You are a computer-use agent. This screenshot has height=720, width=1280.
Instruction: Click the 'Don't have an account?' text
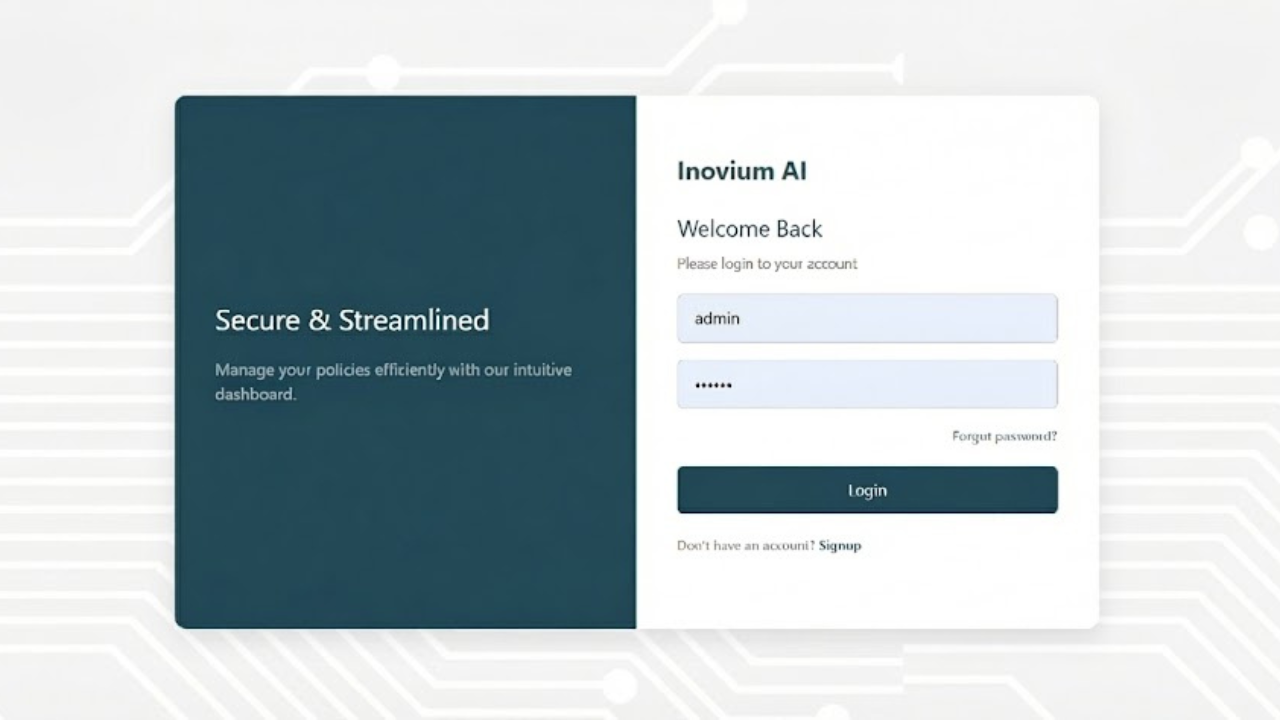[x=745, y=546]
